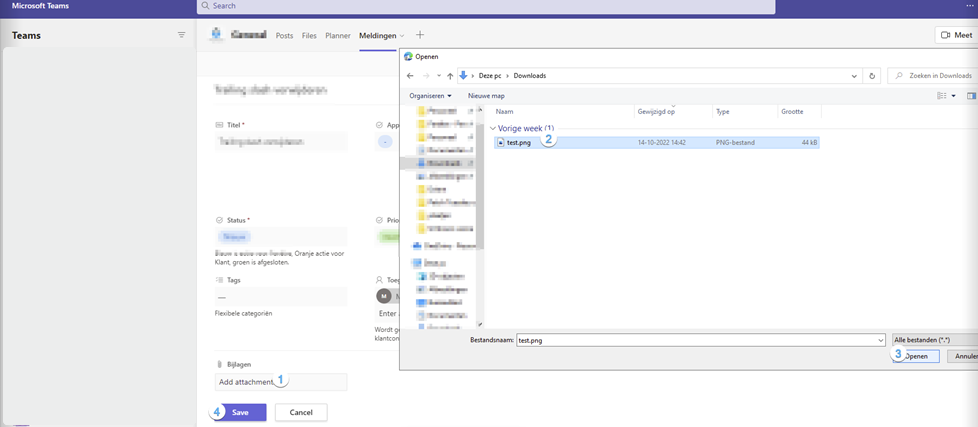Image resolution: width=978 pixels, height=427 pixels.
Task: Collapse the 'Vorige week' group
Action: [492, 128]
